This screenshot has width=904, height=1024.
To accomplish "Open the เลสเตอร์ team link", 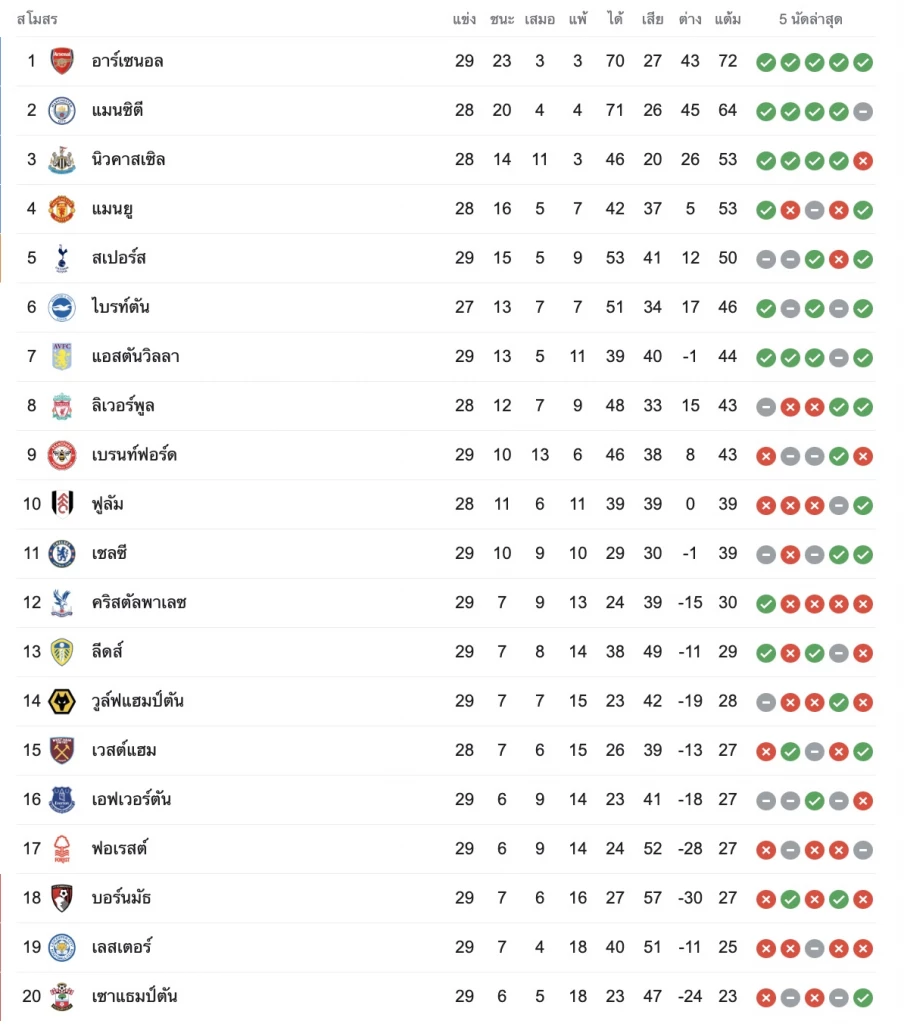I will click(122, 947).
